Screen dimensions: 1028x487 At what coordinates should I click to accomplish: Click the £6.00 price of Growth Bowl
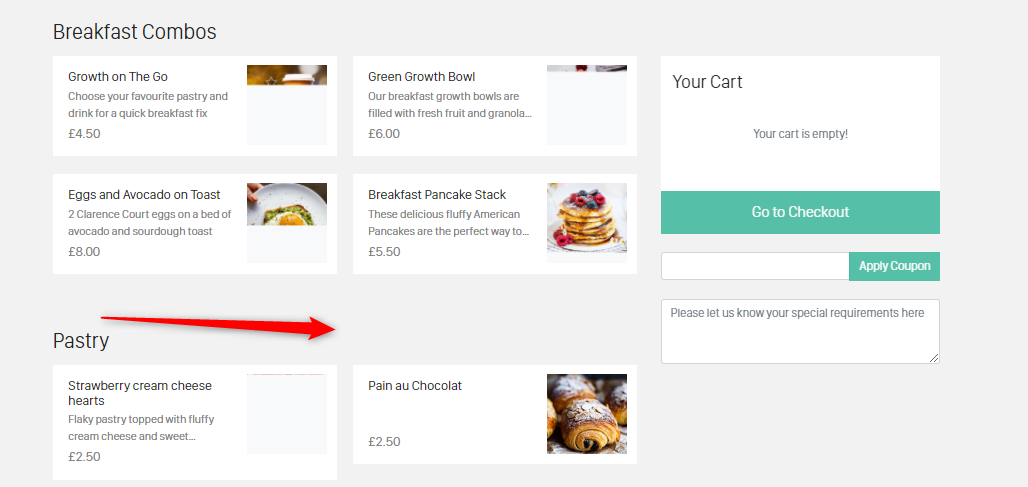(x=384, y=134)
